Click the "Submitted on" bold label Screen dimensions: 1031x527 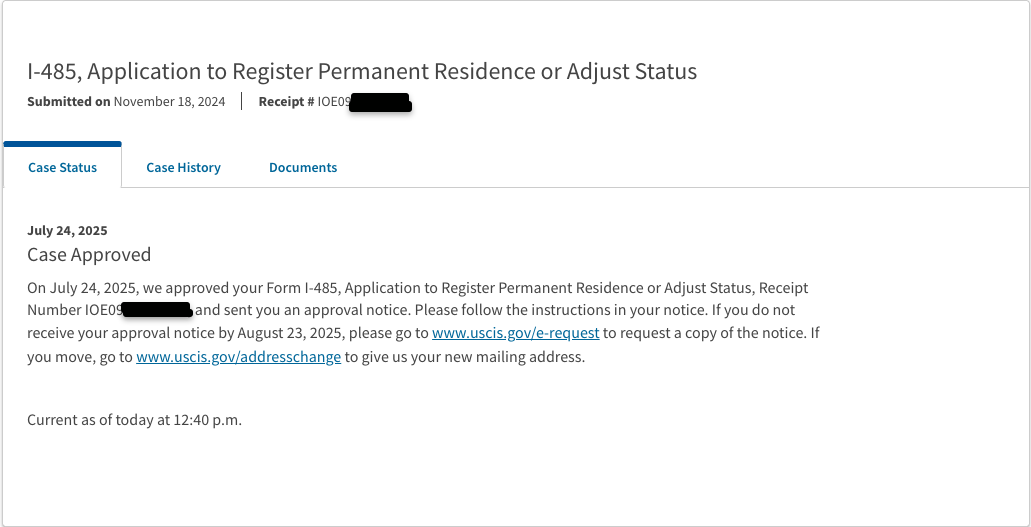point(69,101)
